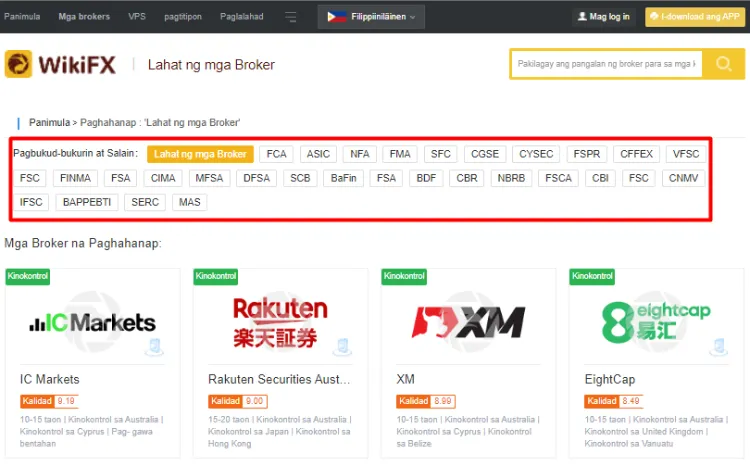This screenshot has width=750, height=466.
Task: Select the Lahat ng mga Broker filter
Action: tap(200, 154)
